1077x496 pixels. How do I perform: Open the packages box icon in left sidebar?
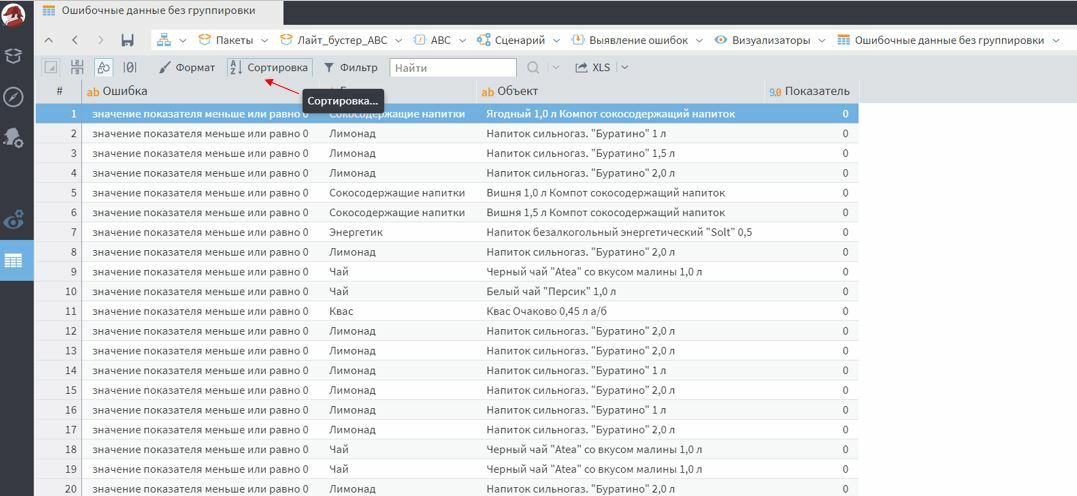click(13, 56)
